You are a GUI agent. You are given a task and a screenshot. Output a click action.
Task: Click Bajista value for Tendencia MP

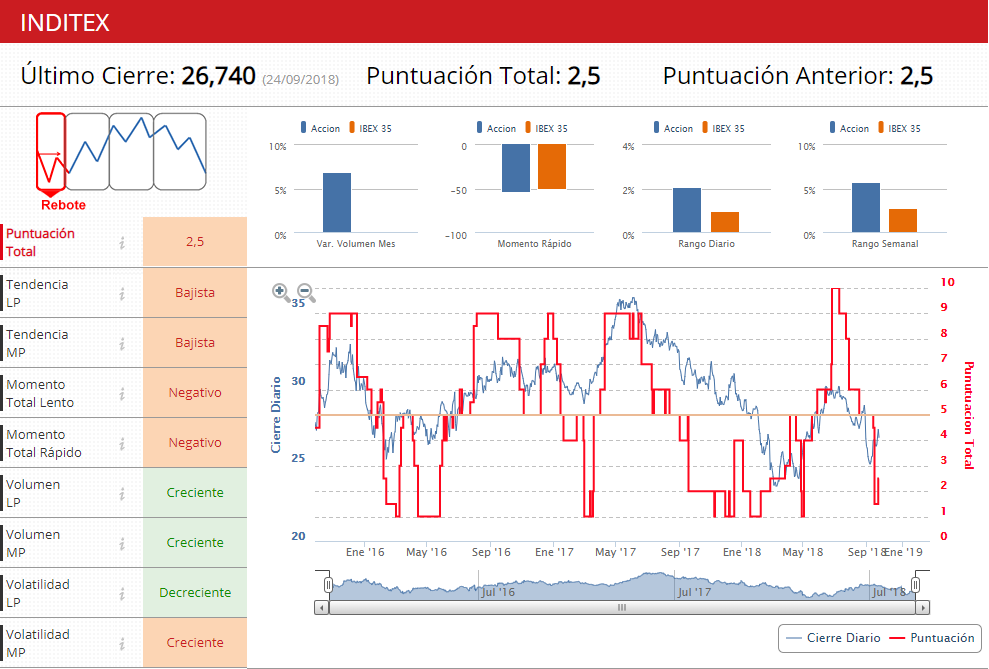(195, 342)
